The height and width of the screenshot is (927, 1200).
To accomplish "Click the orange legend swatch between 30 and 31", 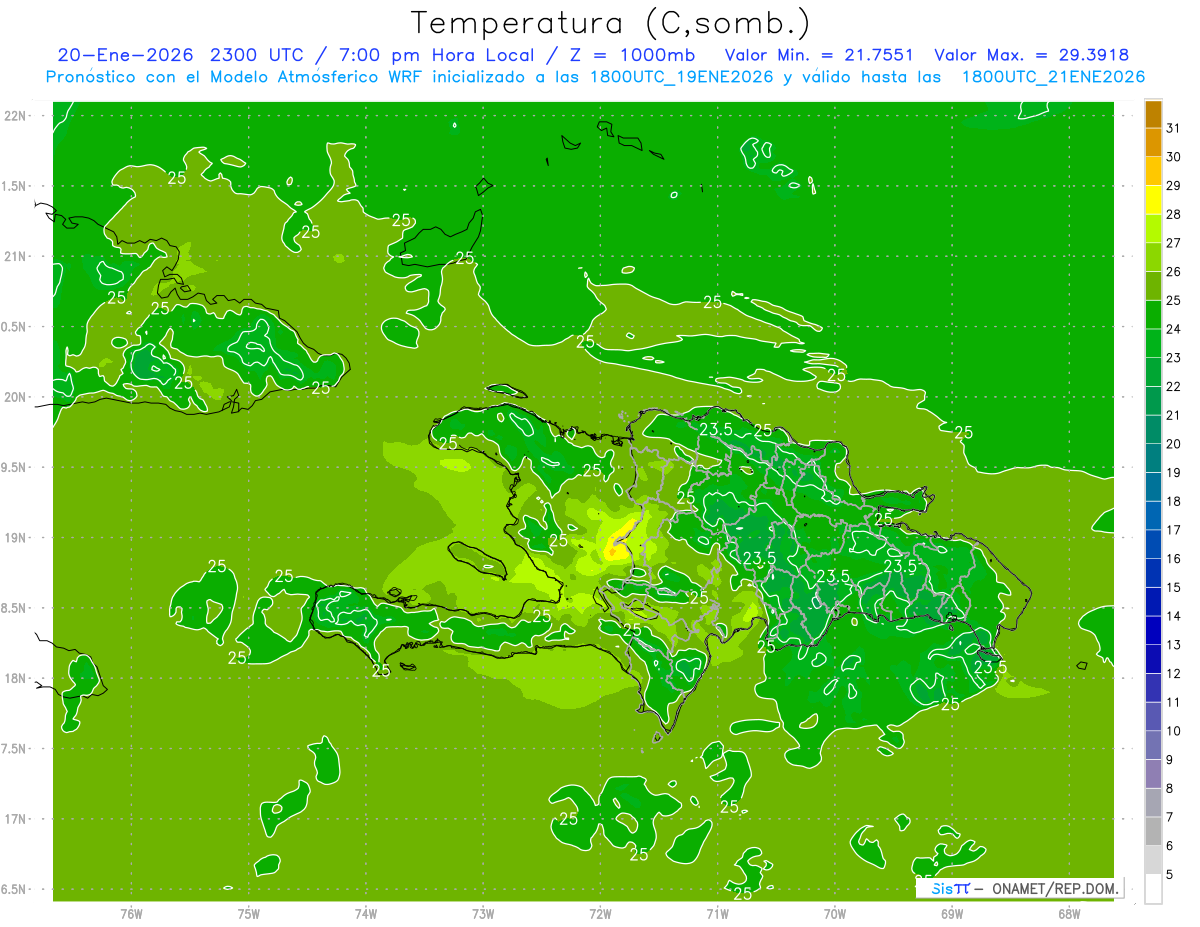I will [1153, 142].
